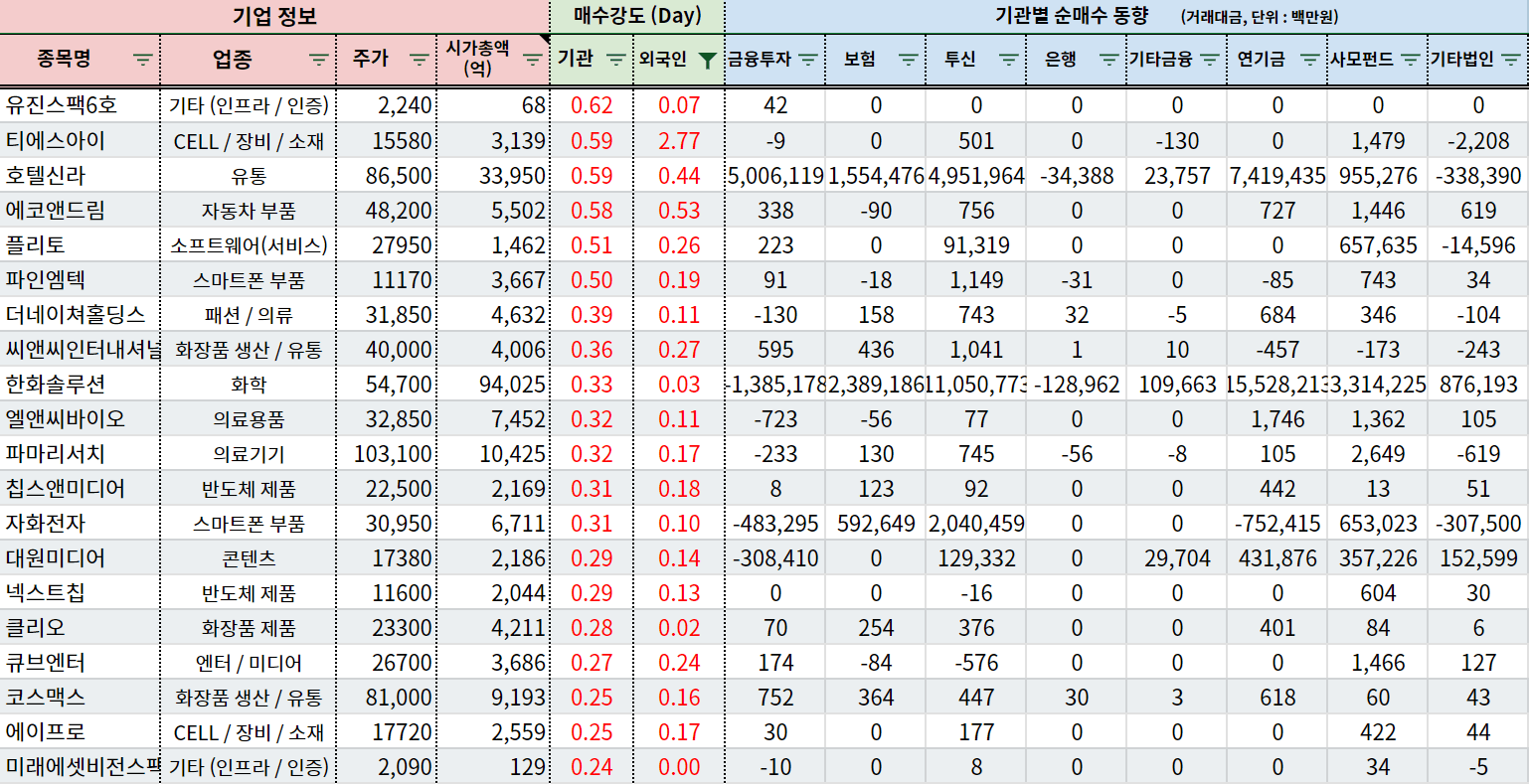This screenshot has height=784, width=1529.
Task: Select stock name cell 넥스트칩
Action: (80, 592)
